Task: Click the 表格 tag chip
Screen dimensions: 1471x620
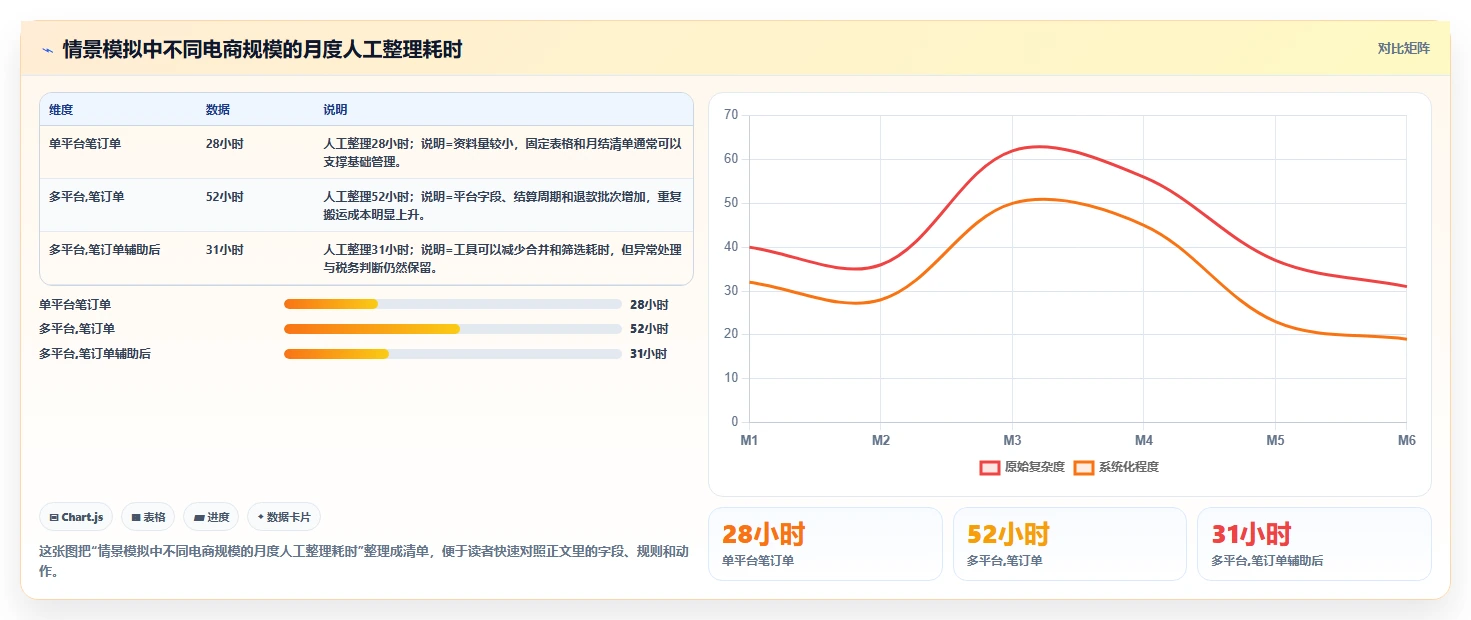Action: (x=148, y=517)
